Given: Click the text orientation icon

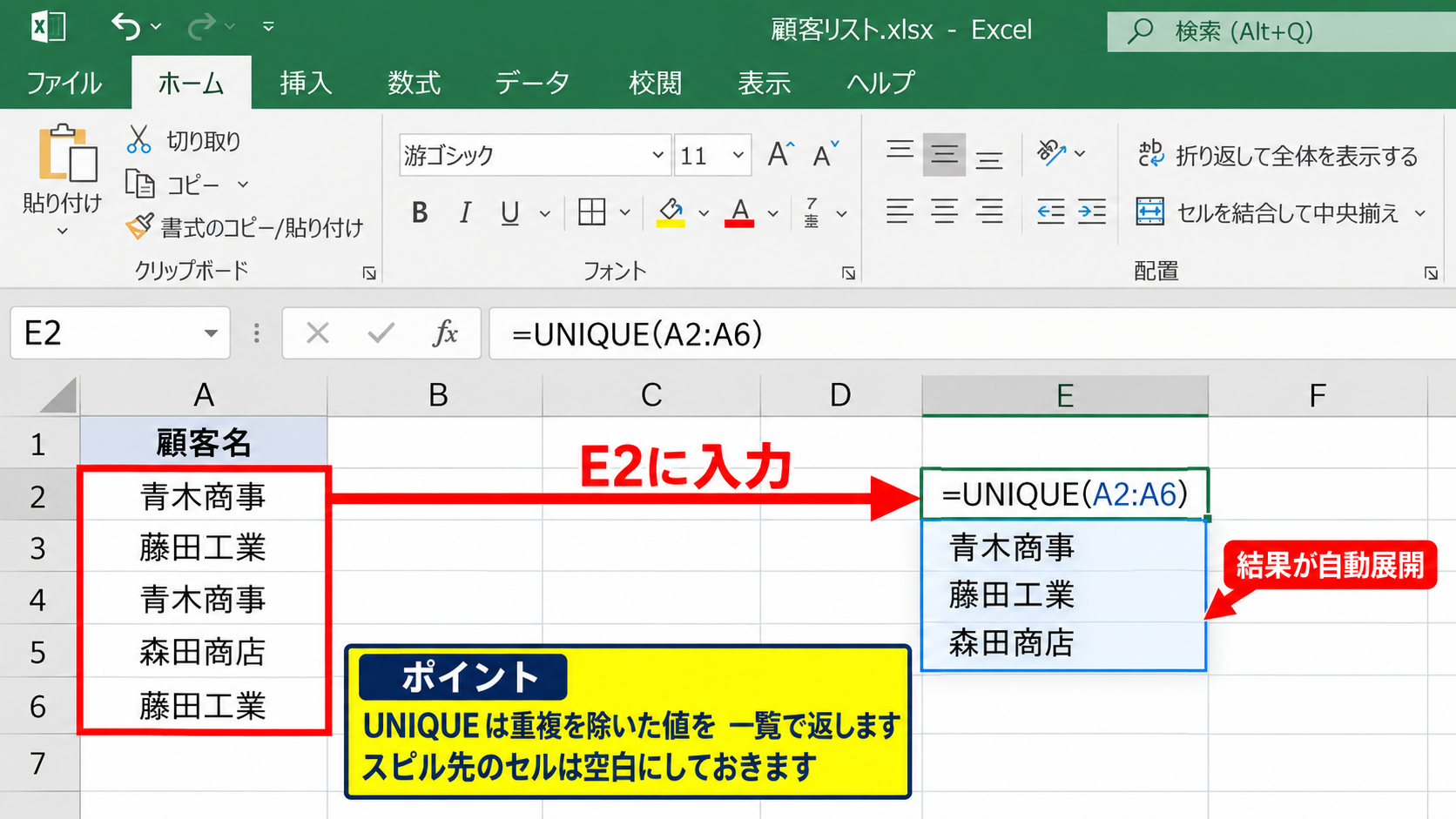Looking at the screenshot, I should (x=1051, y=153).
